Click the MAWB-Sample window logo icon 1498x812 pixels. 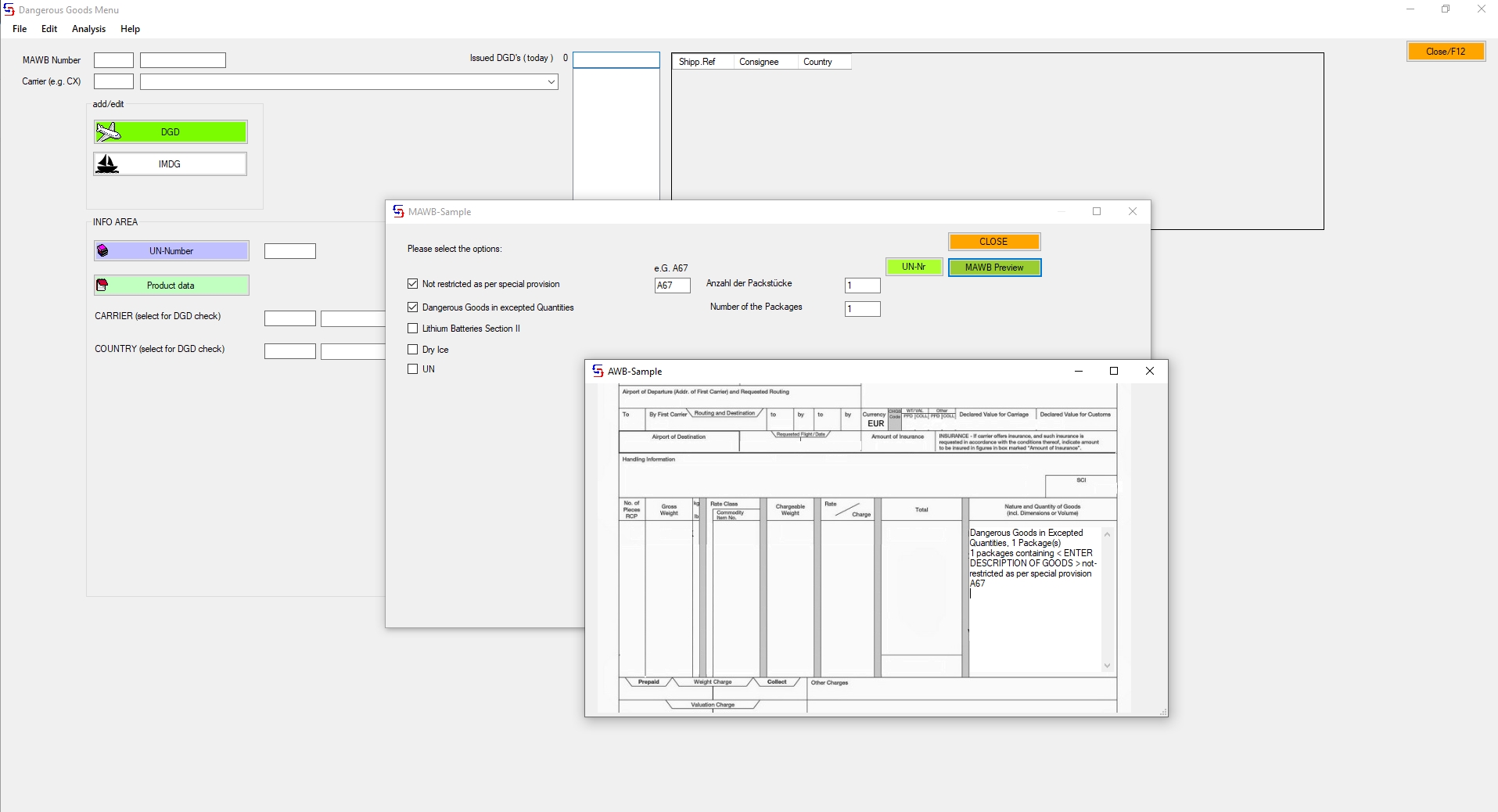click(398, 212)
